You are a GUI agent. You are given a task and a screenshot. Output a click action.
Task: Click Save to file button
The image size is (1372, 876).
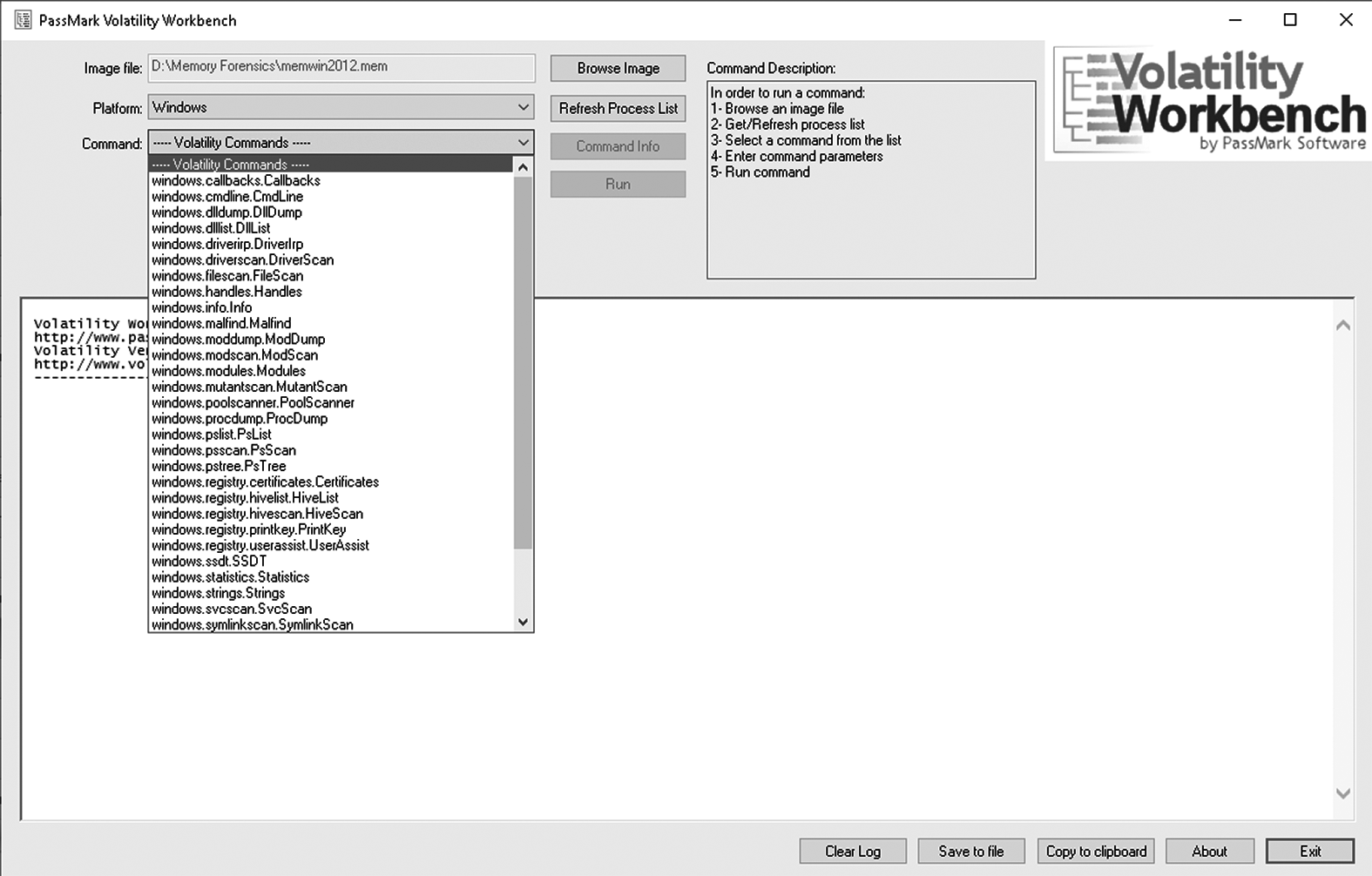click(971, 851)
